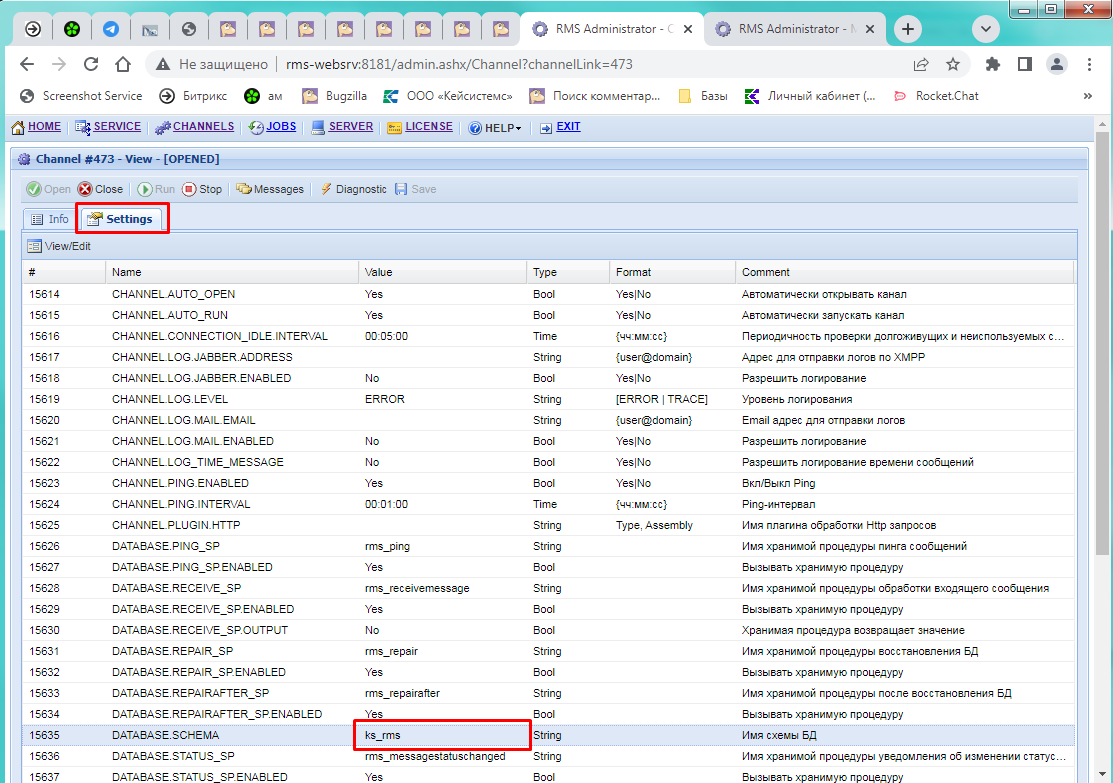Image resolution: width=1113 pixels, height=783 pixels.
Task: Show more bookmarks via the chevron
Action: coord(1087,96)
